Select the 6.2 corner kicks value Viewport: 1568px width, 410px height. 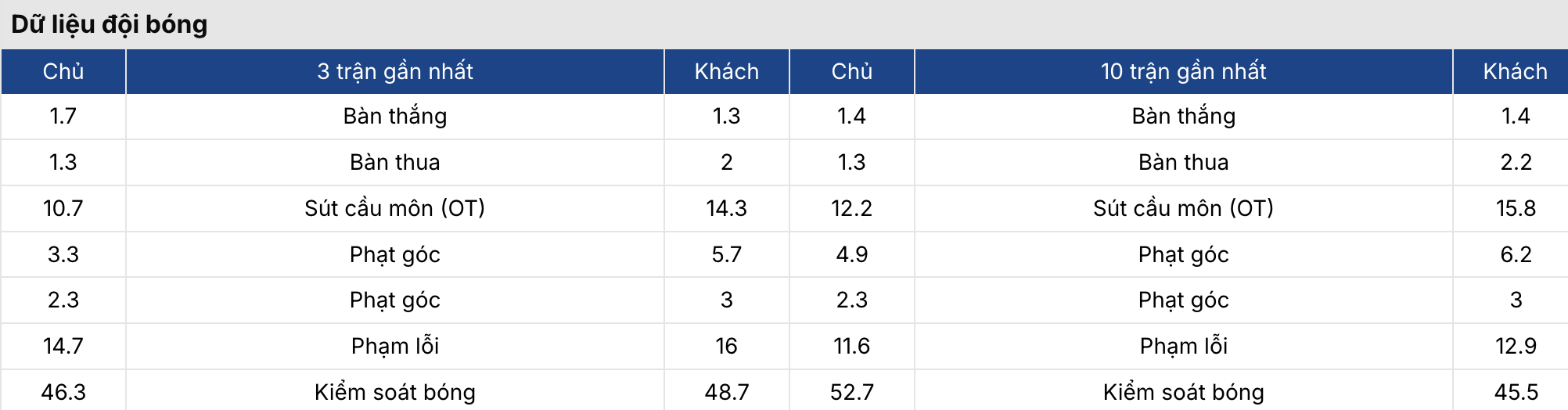pyautogui.click(x=1516, y=254)
